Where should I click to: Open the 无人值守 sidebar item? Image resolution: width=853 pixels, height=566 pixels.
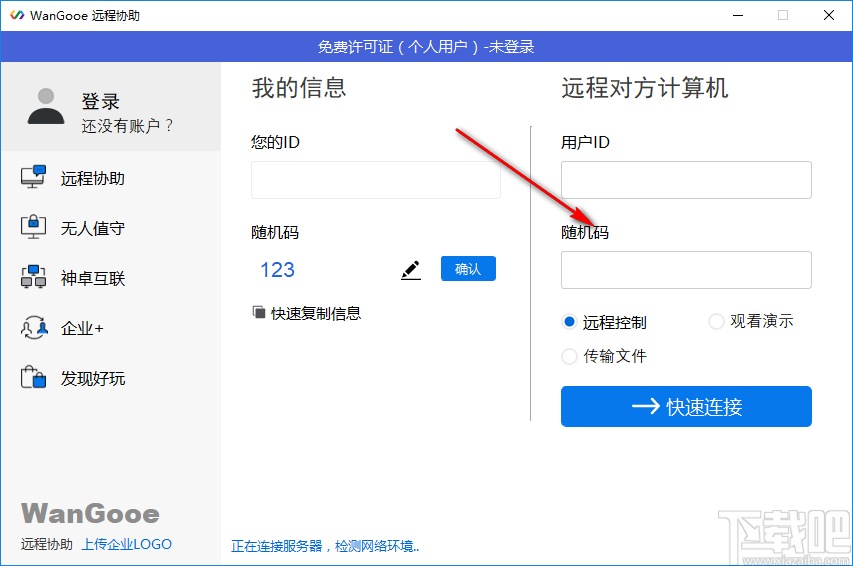coord(93,229)
